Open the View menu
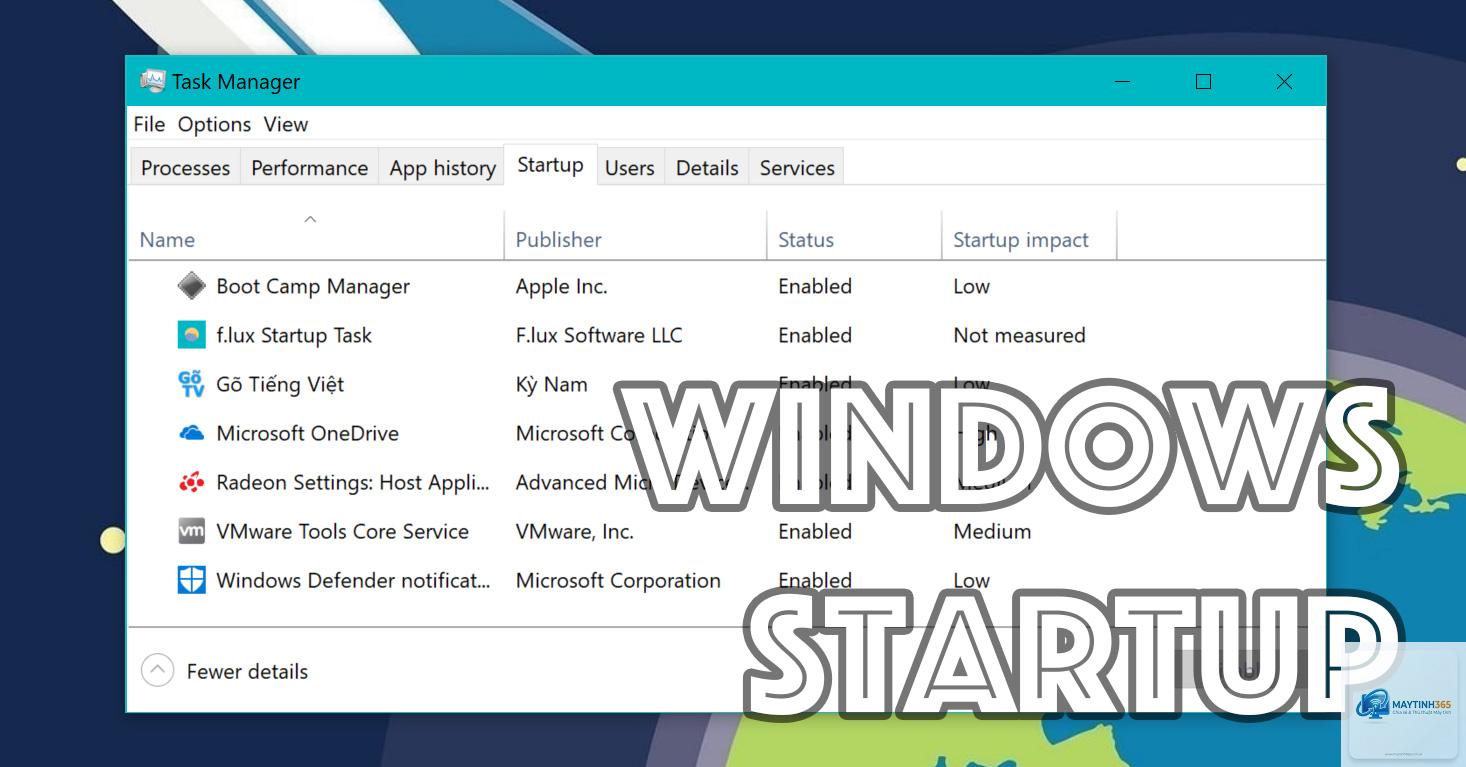The height and width of the screenshot is (767, 1466). tap(286, 124)
